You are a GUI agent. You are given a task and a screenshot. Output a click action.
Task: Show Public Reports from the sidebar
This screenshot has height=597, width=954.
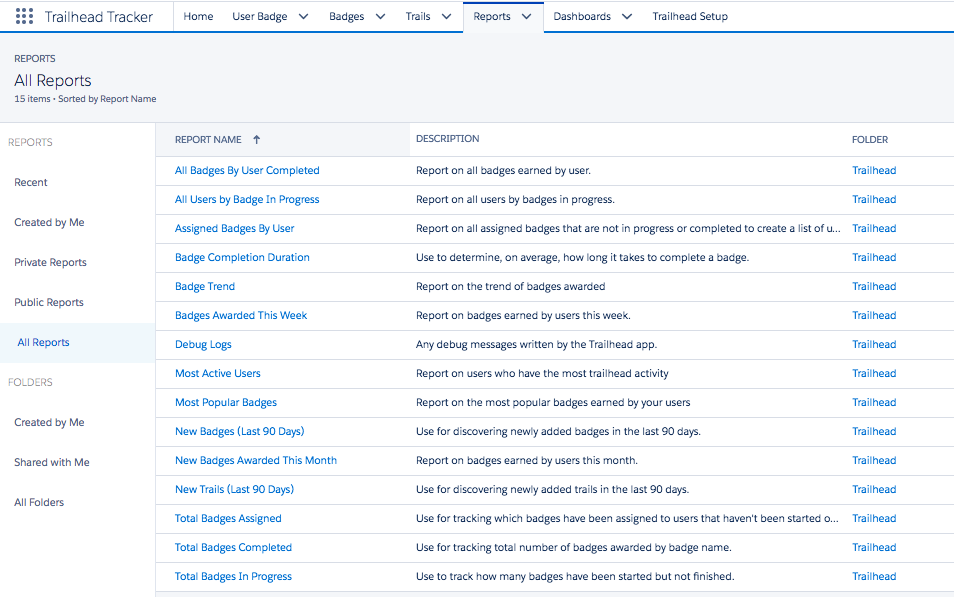pyautogui.click(x=49, y=303)
